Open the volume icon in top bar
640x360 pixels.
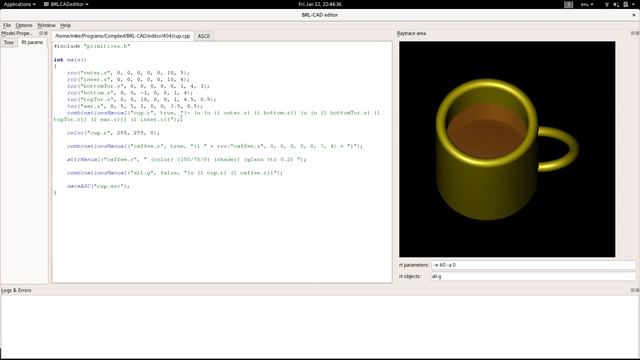(x=616, y=4)
